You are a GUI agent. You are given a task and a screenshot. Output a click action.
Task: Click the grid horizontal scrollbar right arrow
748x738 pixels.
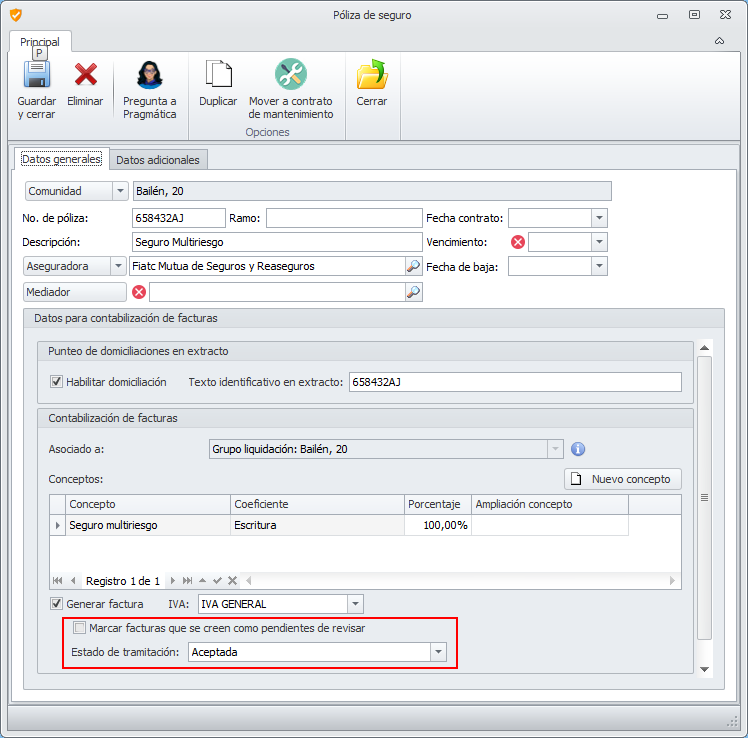click(672, 581)
